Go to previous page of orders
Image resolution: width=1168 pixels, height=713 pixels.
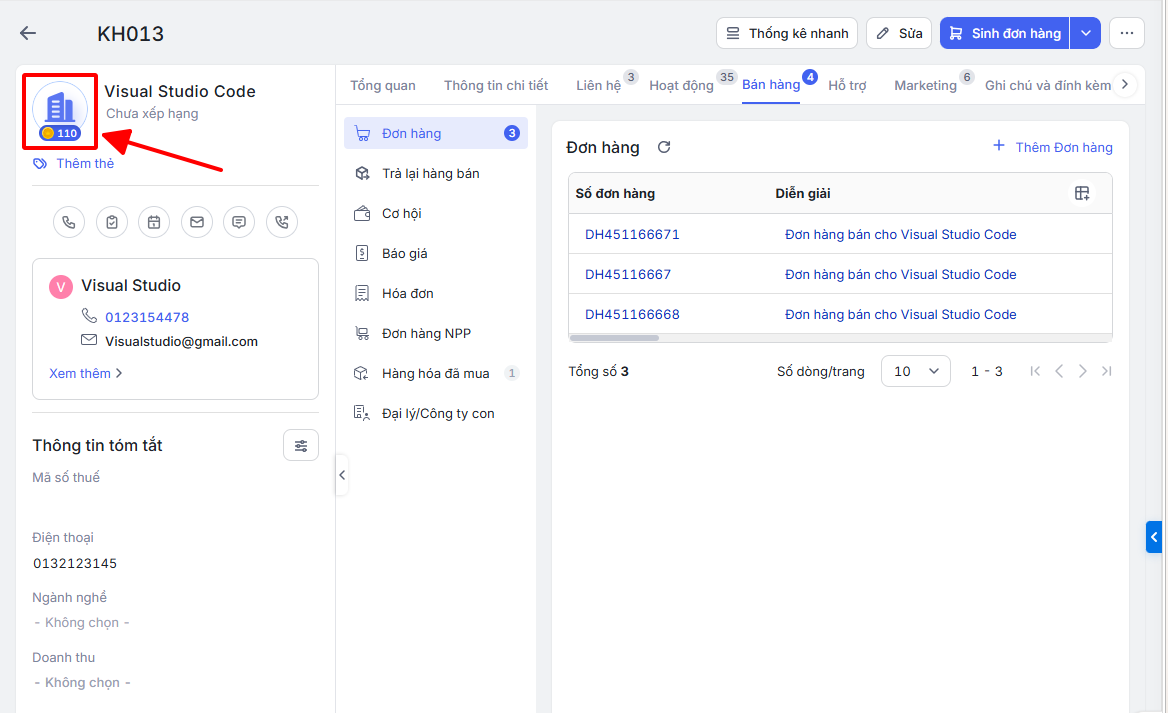(1058, 371)
